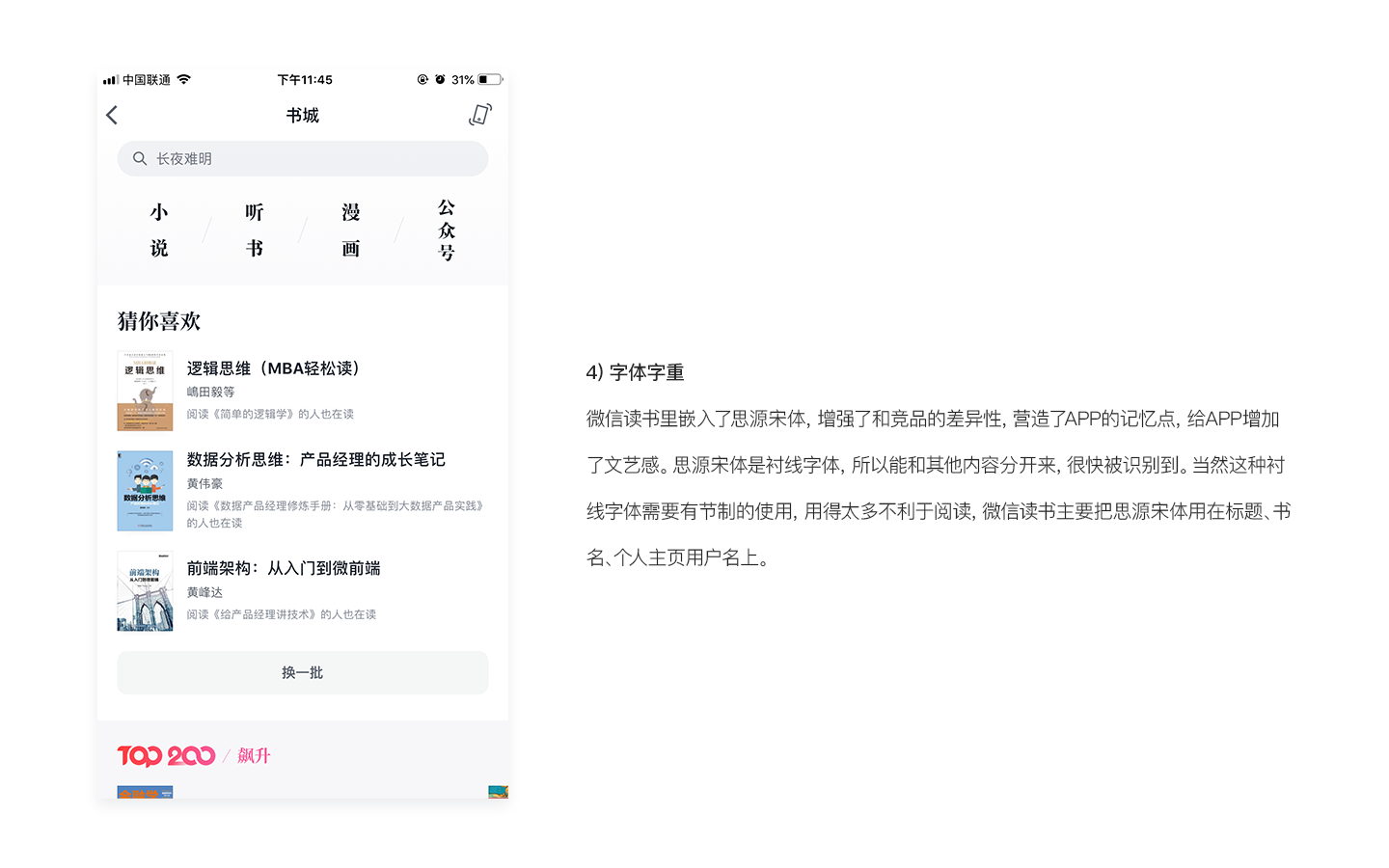Open the TOP 200 logo
The width and height of the screenshot is (1389, 868).
tap(166, 756)
